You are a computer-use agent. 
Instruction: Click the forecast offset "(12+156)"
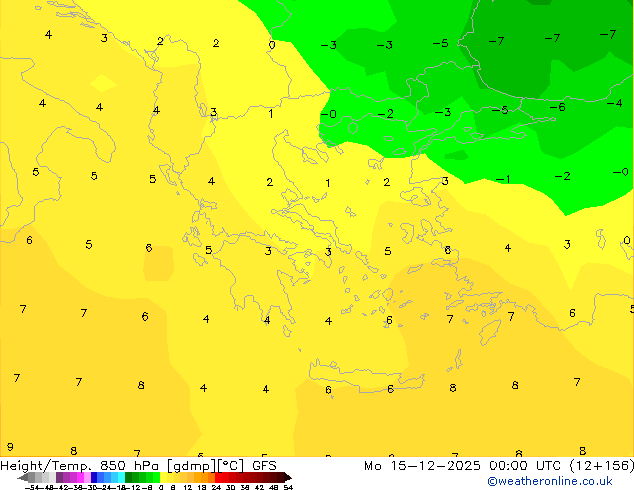602,466
